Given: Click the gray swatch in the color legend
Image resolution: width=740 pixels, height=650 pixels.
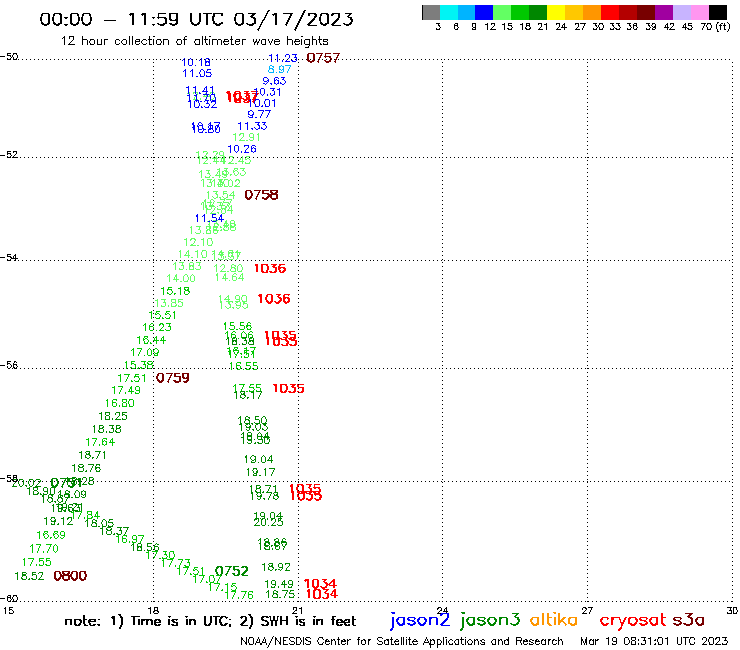Looking at the screenshot, I should click(x=431, y=12).
